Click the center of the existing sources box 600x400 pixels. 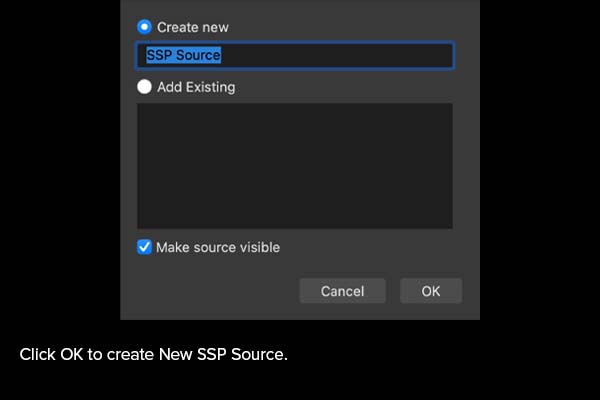(x=294, y=165)
